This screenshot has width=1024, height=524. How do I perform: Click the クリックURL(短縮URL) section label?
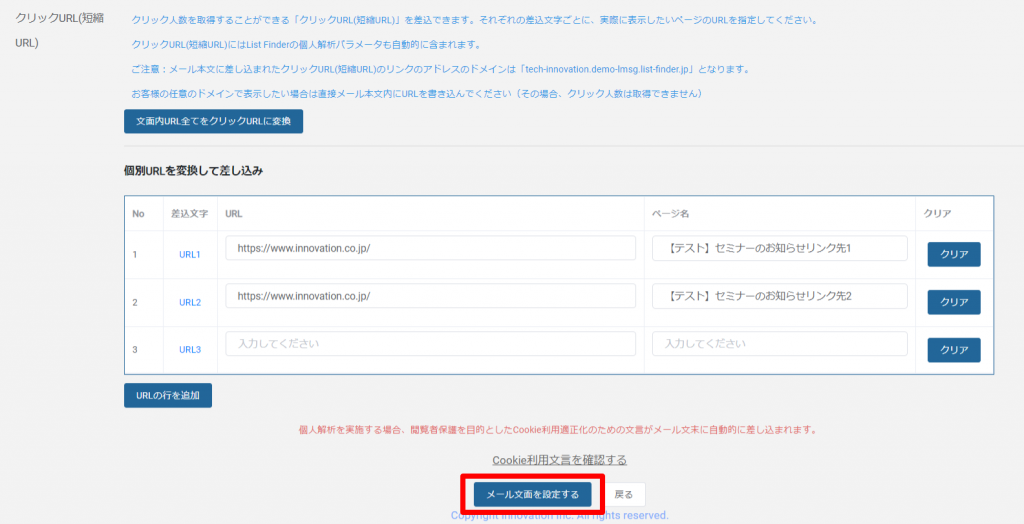point(59,31)
